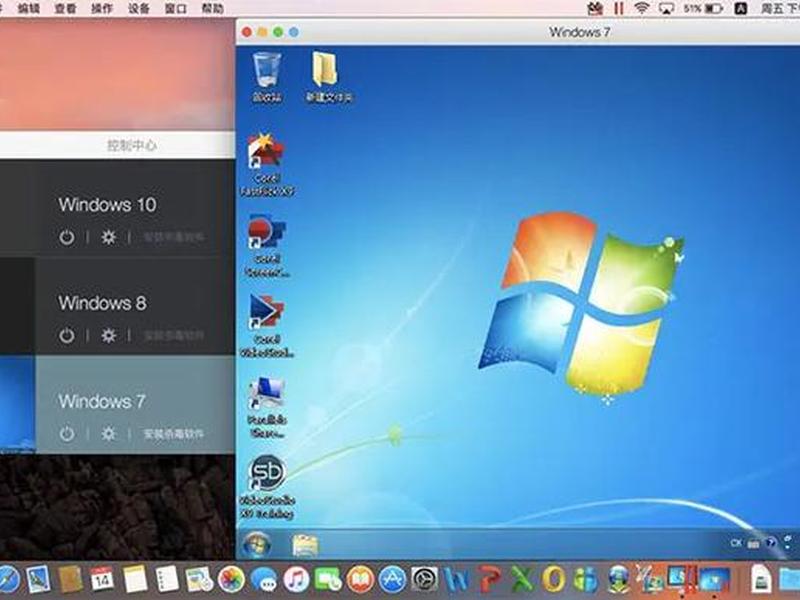
Task: Launch the Corel VideoStudio shortcut on the desktop
Action: coord(267,326)
